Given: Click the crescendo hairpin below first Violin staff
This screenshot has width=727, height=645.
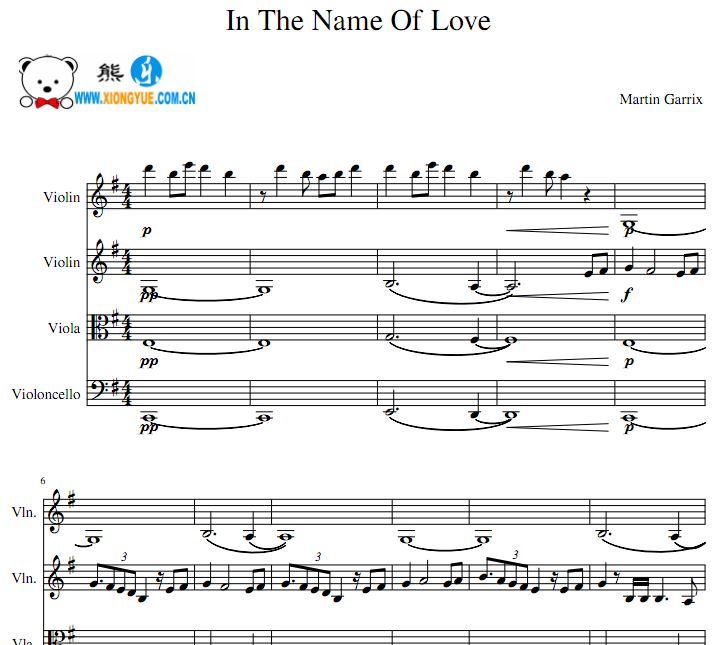Looking at the screenshot, I should (557, 230).
